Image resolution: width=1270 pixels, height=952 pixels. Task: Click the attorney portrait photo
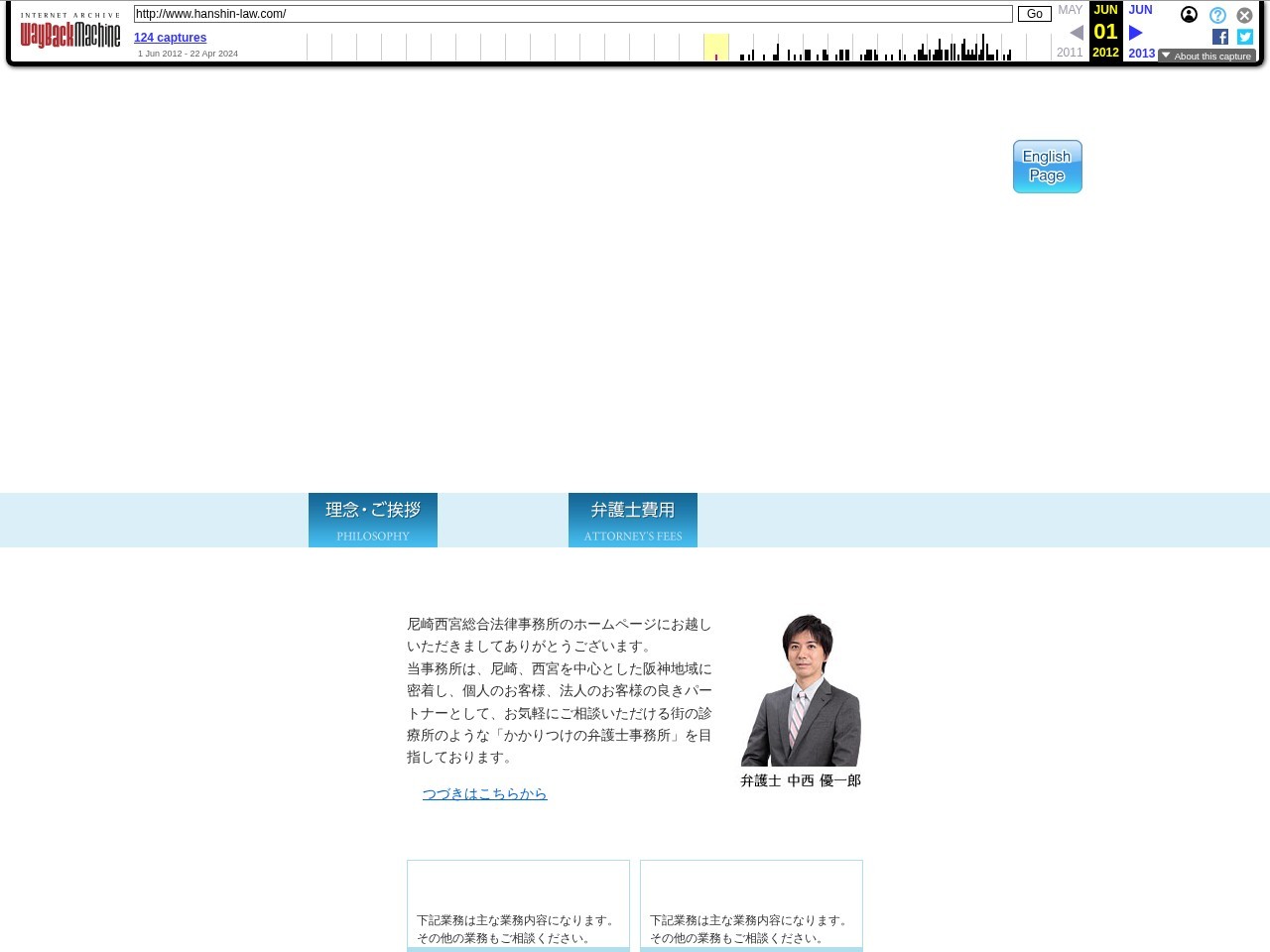(x=801, y=690)
